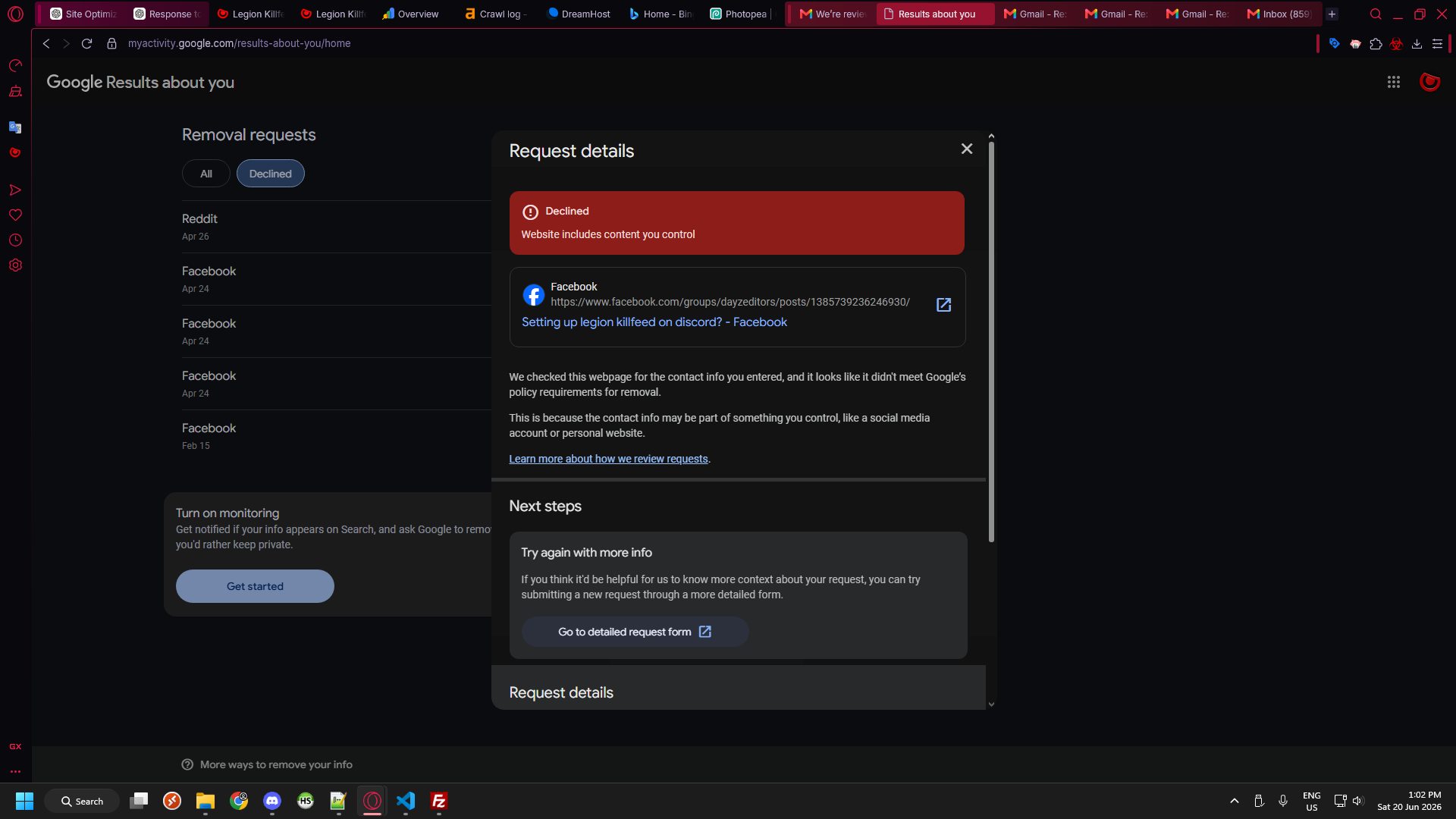Open Easy Setup sliders icon

click(1437, 44)
